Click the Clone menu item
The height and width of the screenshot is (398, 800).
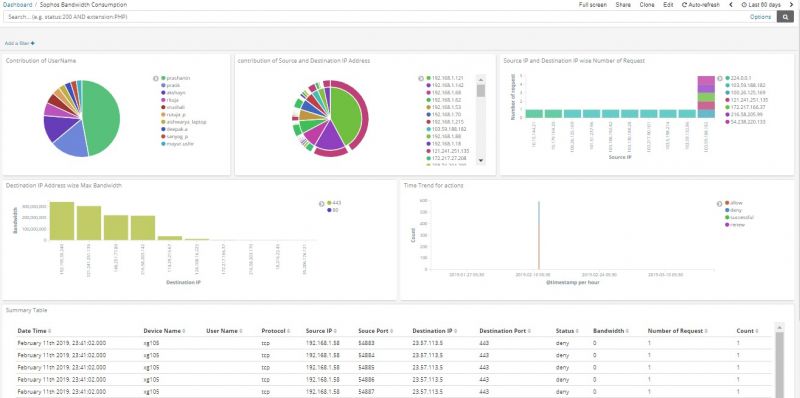click(x=647, y=5)
